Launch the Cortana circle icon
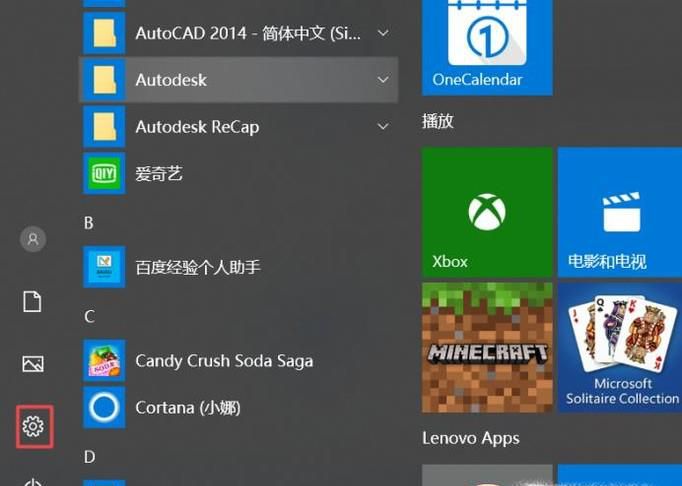682x486 pixels. click(x=104, y=407)
